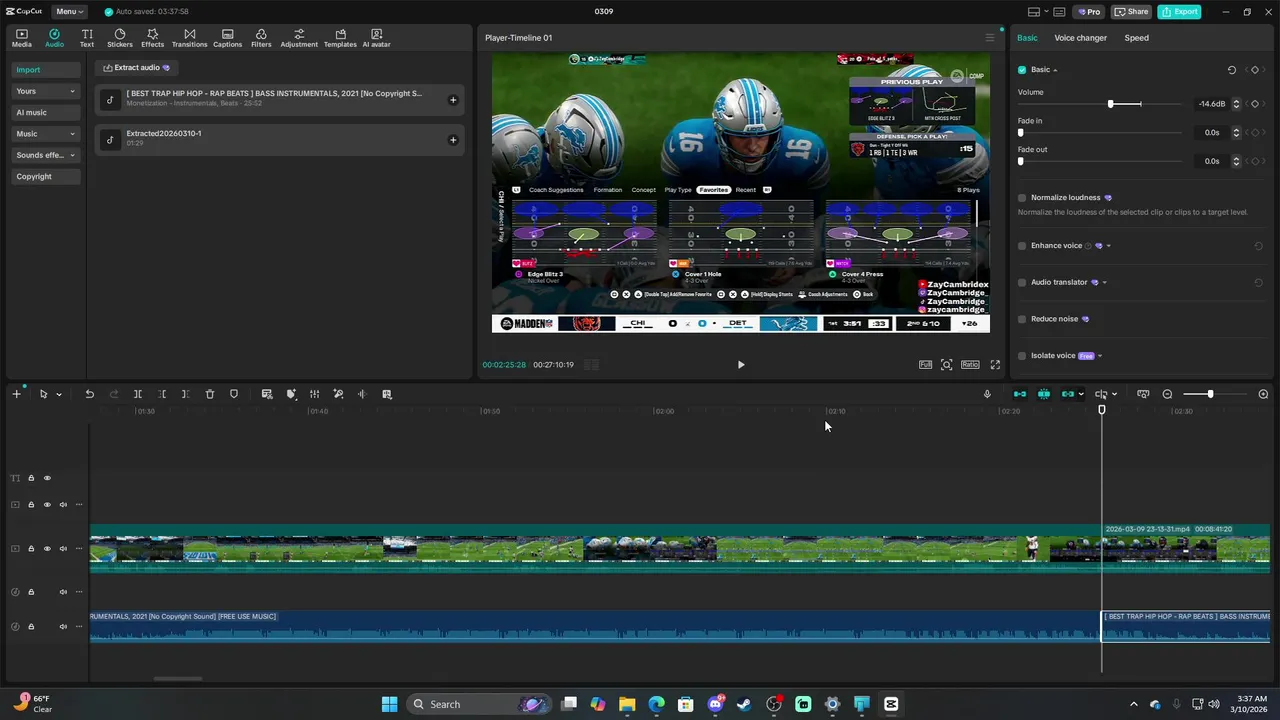Click the Pro upgrade button
Viewport: 1280px width, 720px height.
pos(1088,12)
